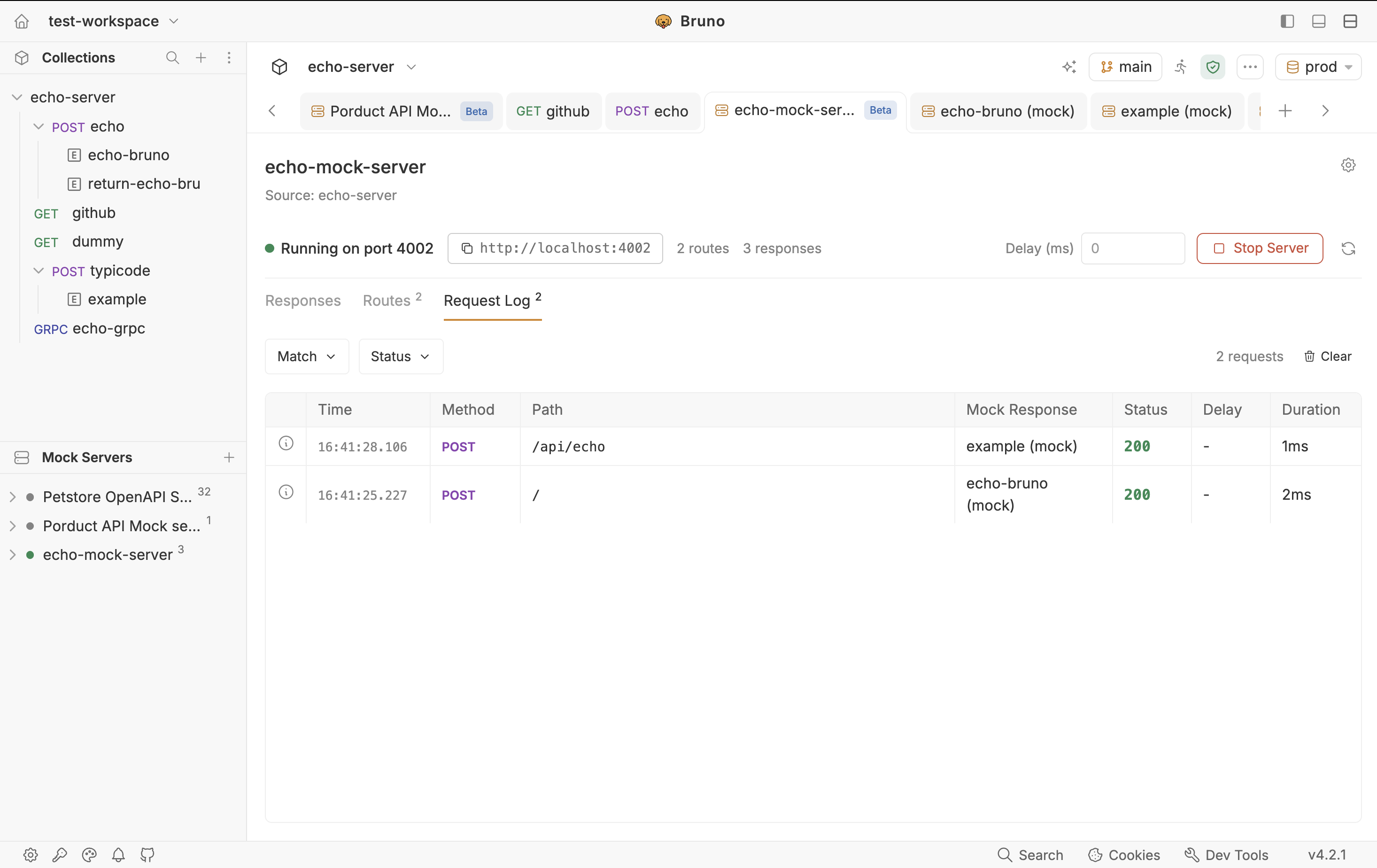The image size is (1377, 868).
Task: Collapse the POST typicode request
Action: click(x=39, y=271)
